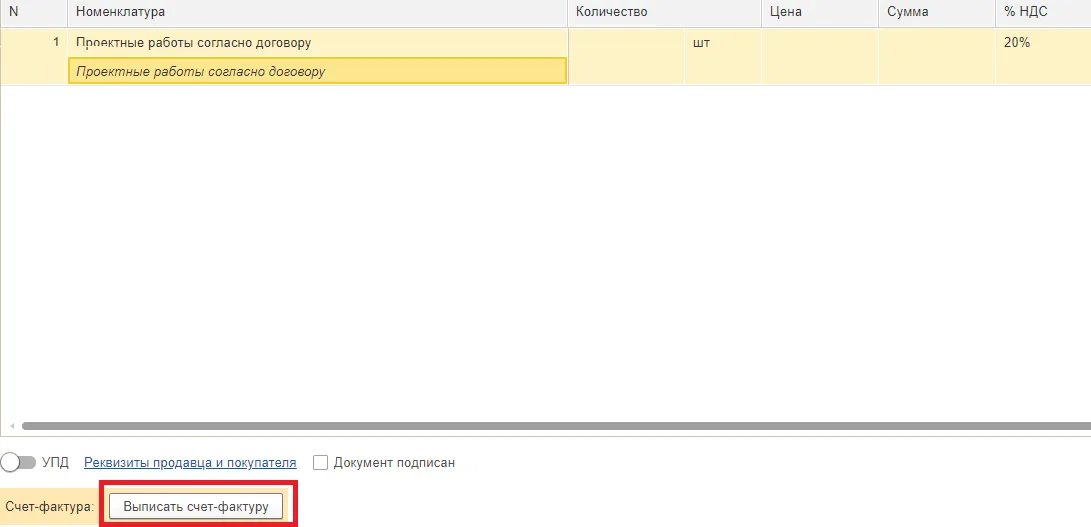Click the horizontal scrollbar thumb

click(x=556, y=425)
